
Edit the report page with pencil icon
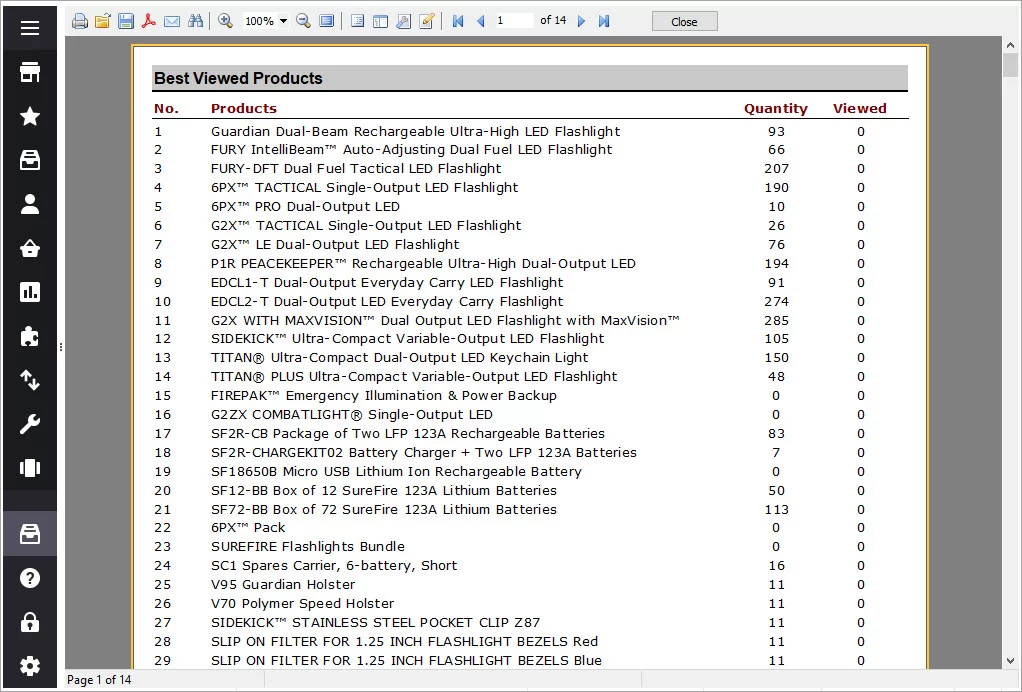pyautogui.click(x=427, y=22)
